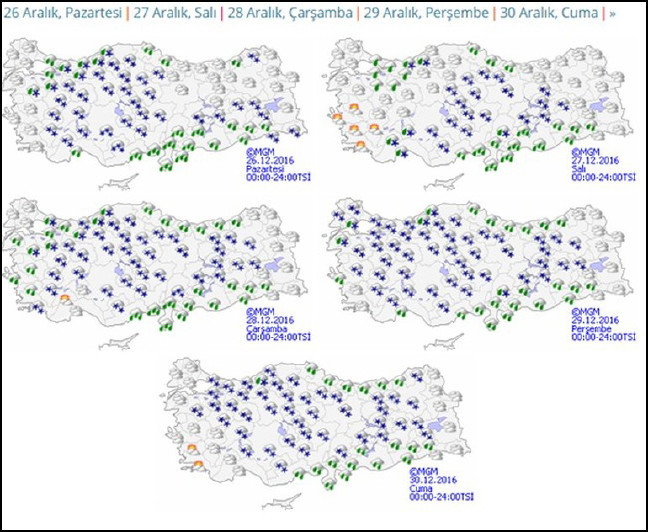Click the sunny icon on 28.12.2016 map

click(66, 297)
